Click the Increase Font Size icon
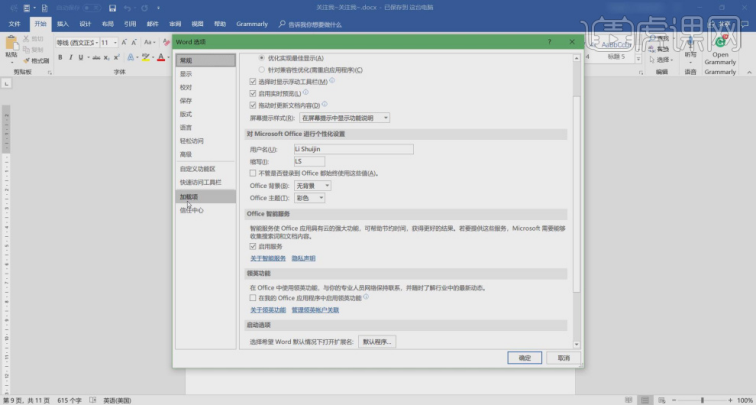The image size is (756, 405). click(124, 42)
